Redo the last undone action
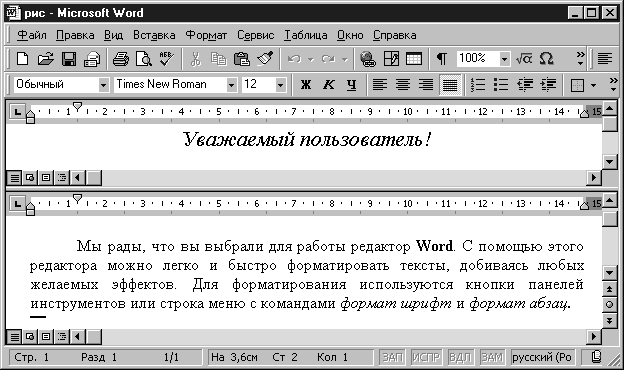Screen dimensions: 624x370 pyautogui.click(x=329, y=59)
